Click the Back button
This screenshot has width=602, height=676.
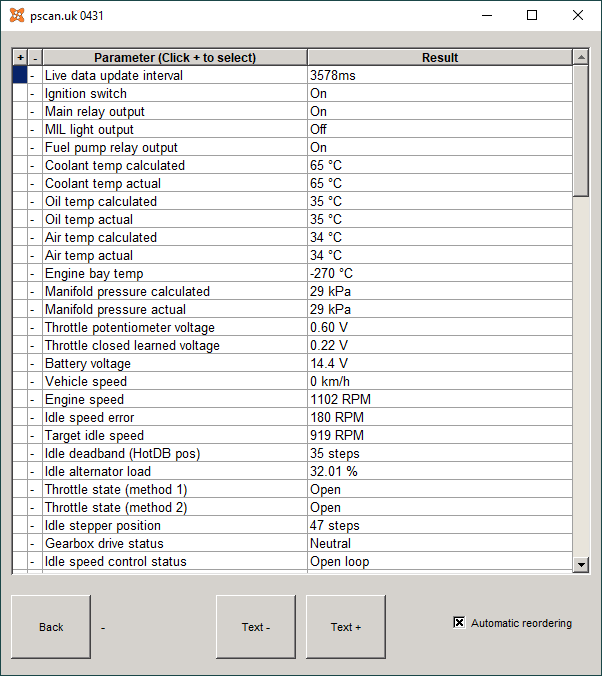click(51, 627)
